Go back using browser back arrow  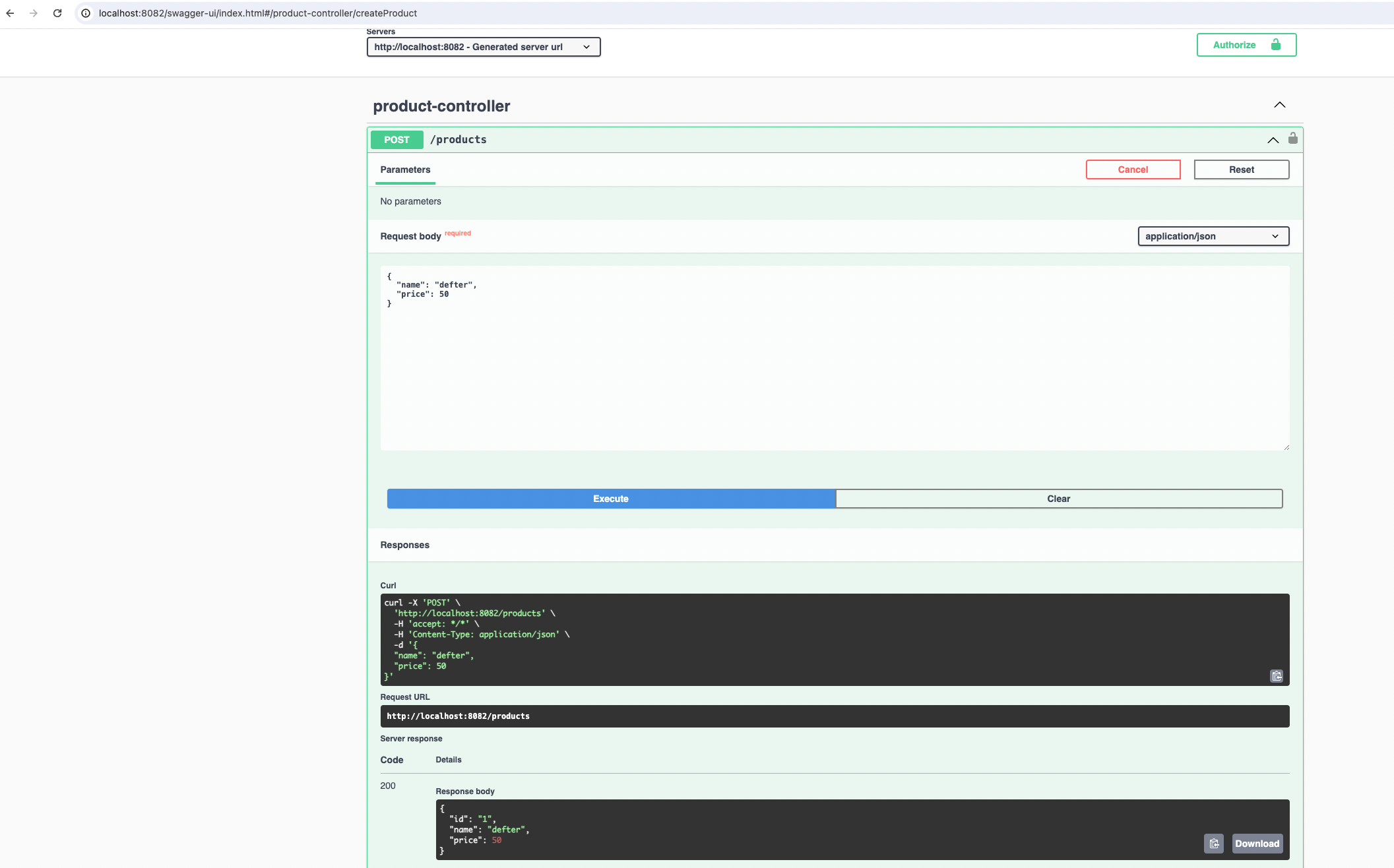tap(10, 13)
